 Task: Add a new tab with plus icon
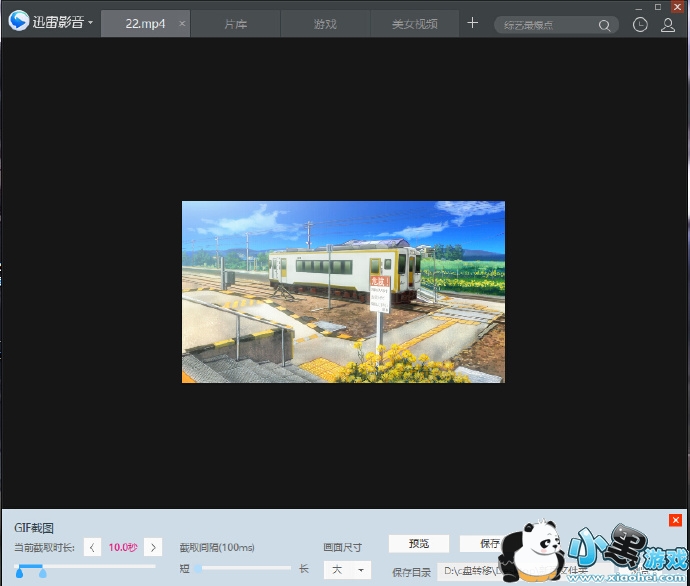(472, 22)
